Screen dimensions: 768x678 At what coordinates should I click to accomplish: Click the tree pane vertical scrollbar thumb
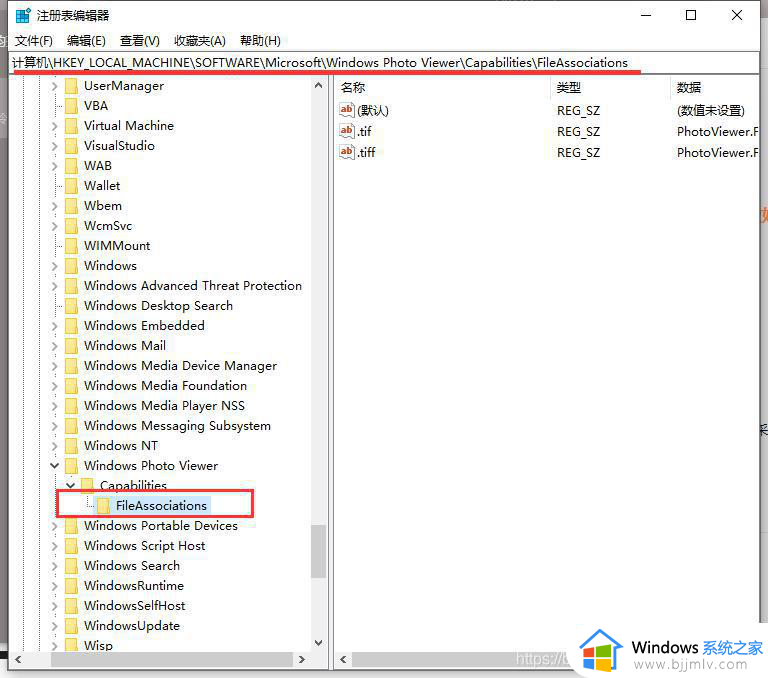[318, 552]
